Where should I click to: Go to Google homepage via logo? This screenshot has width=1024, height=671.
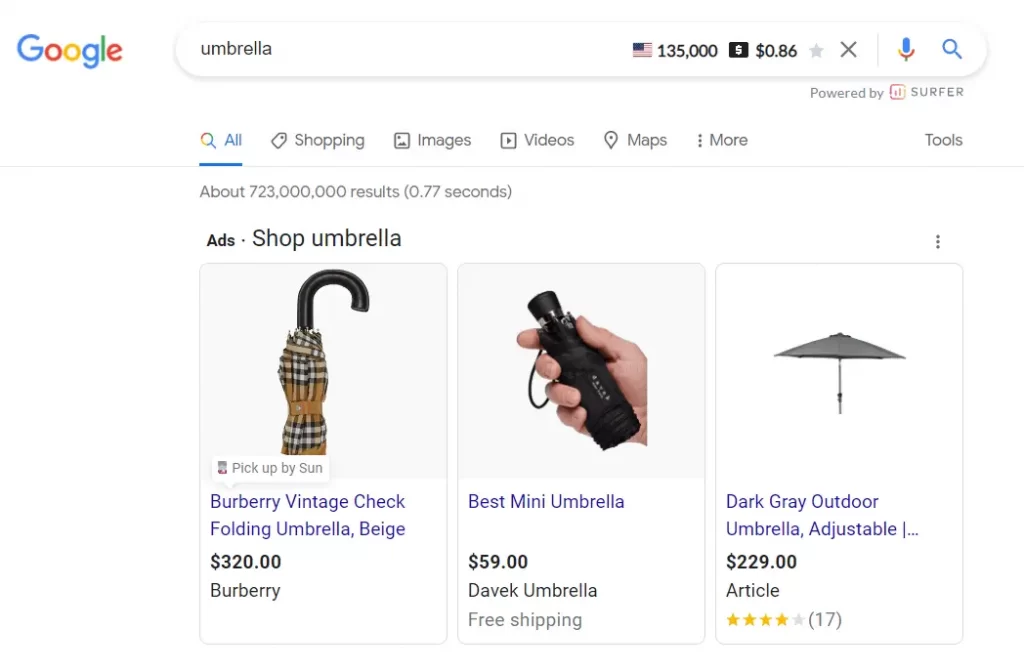pos(70,50)
